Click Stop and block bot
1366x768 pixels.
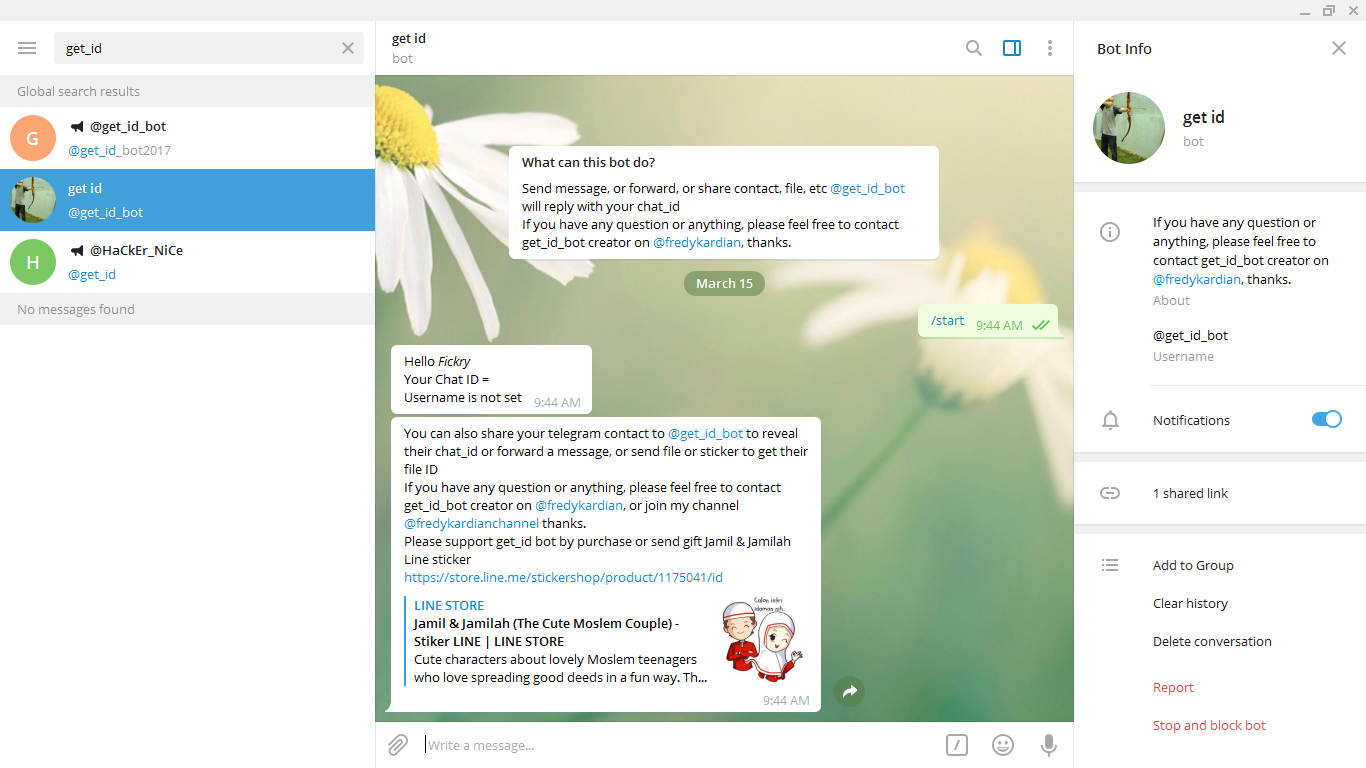[x=1209, y=725]
